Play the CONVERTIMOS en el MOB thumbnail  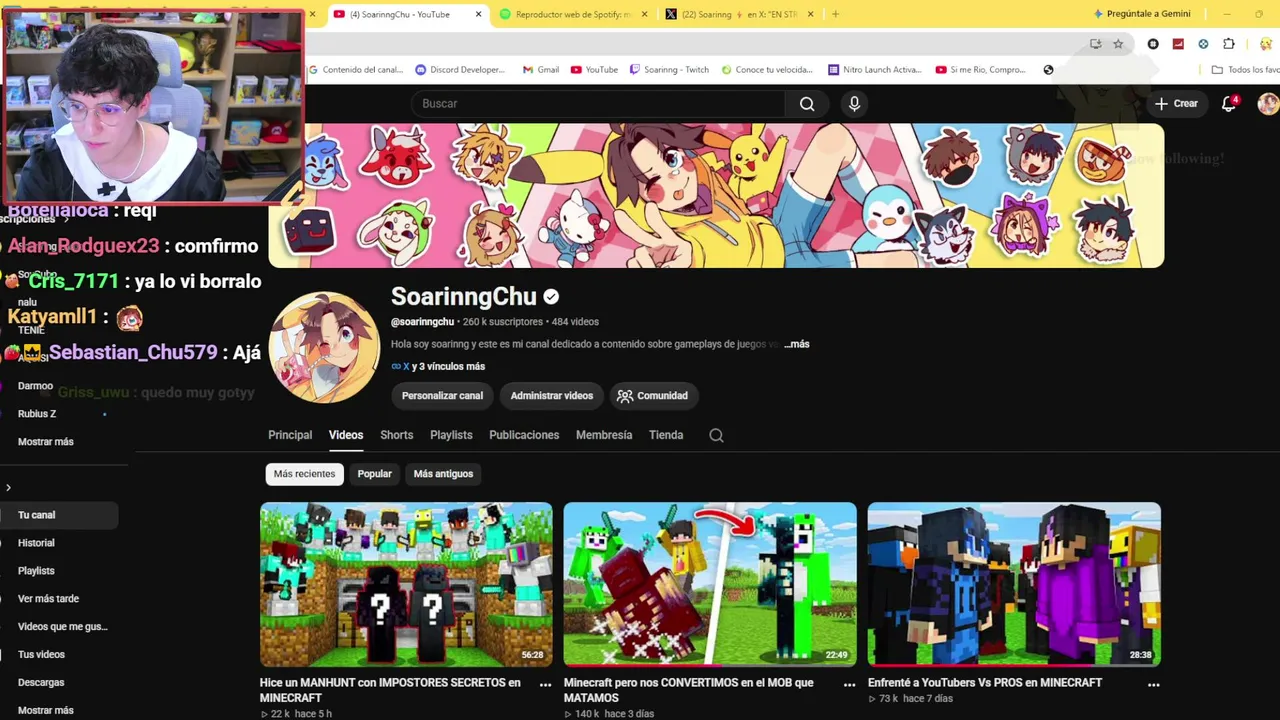coord(710,584)
